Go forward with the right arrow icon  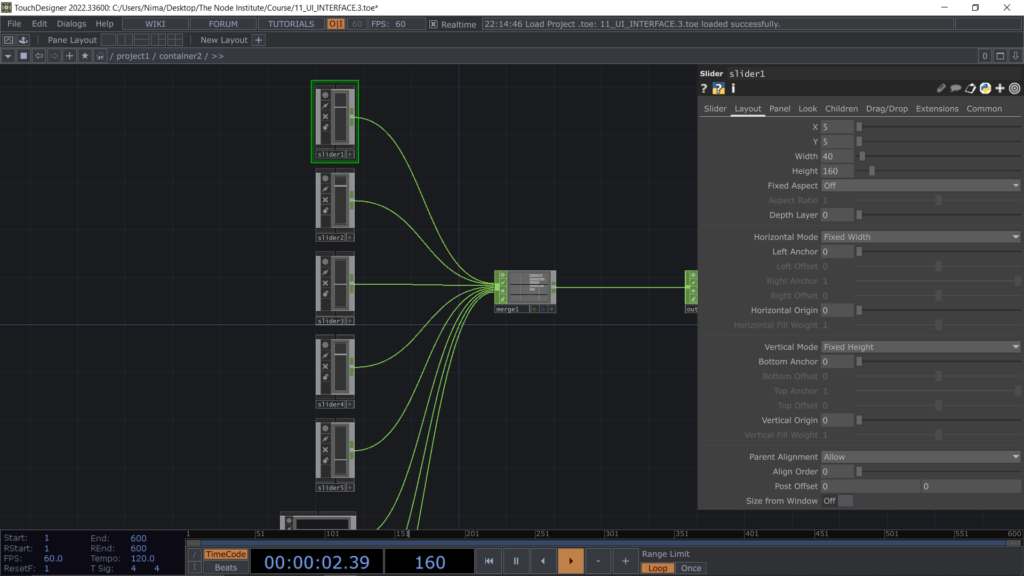point(54,56)
